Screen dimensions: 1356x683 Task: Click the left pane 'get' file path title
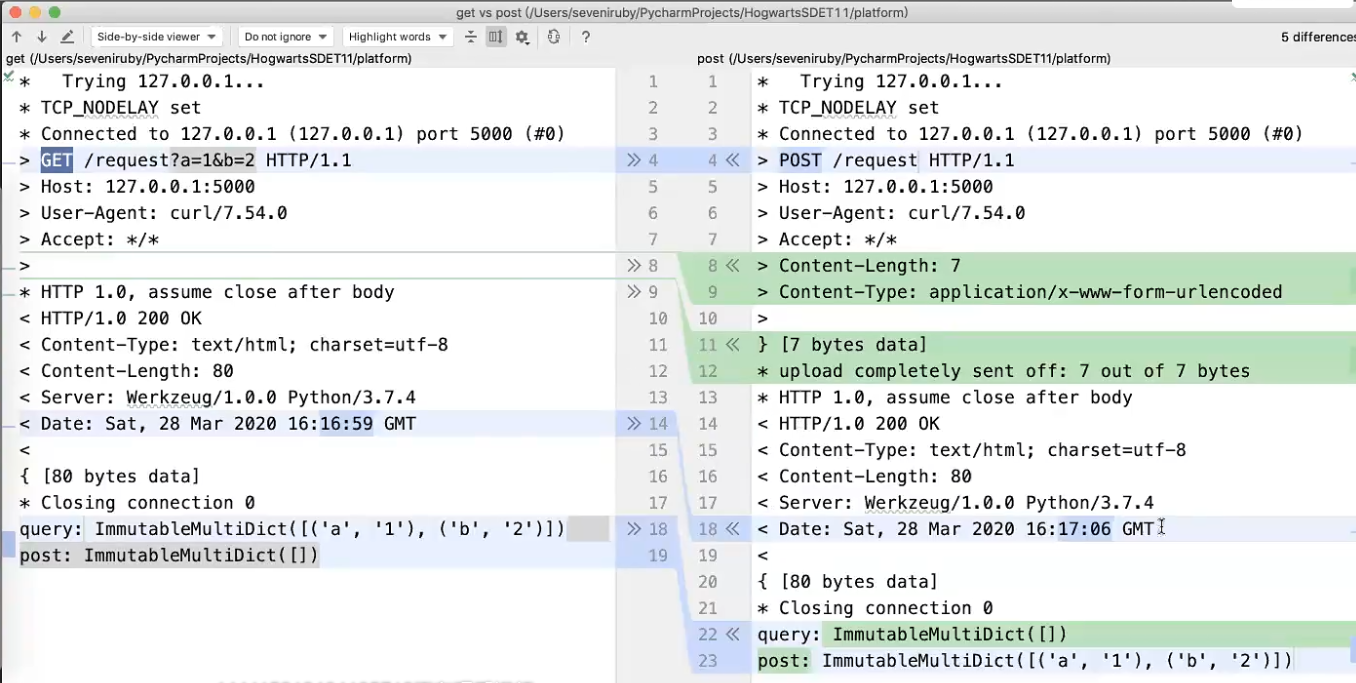209,59
